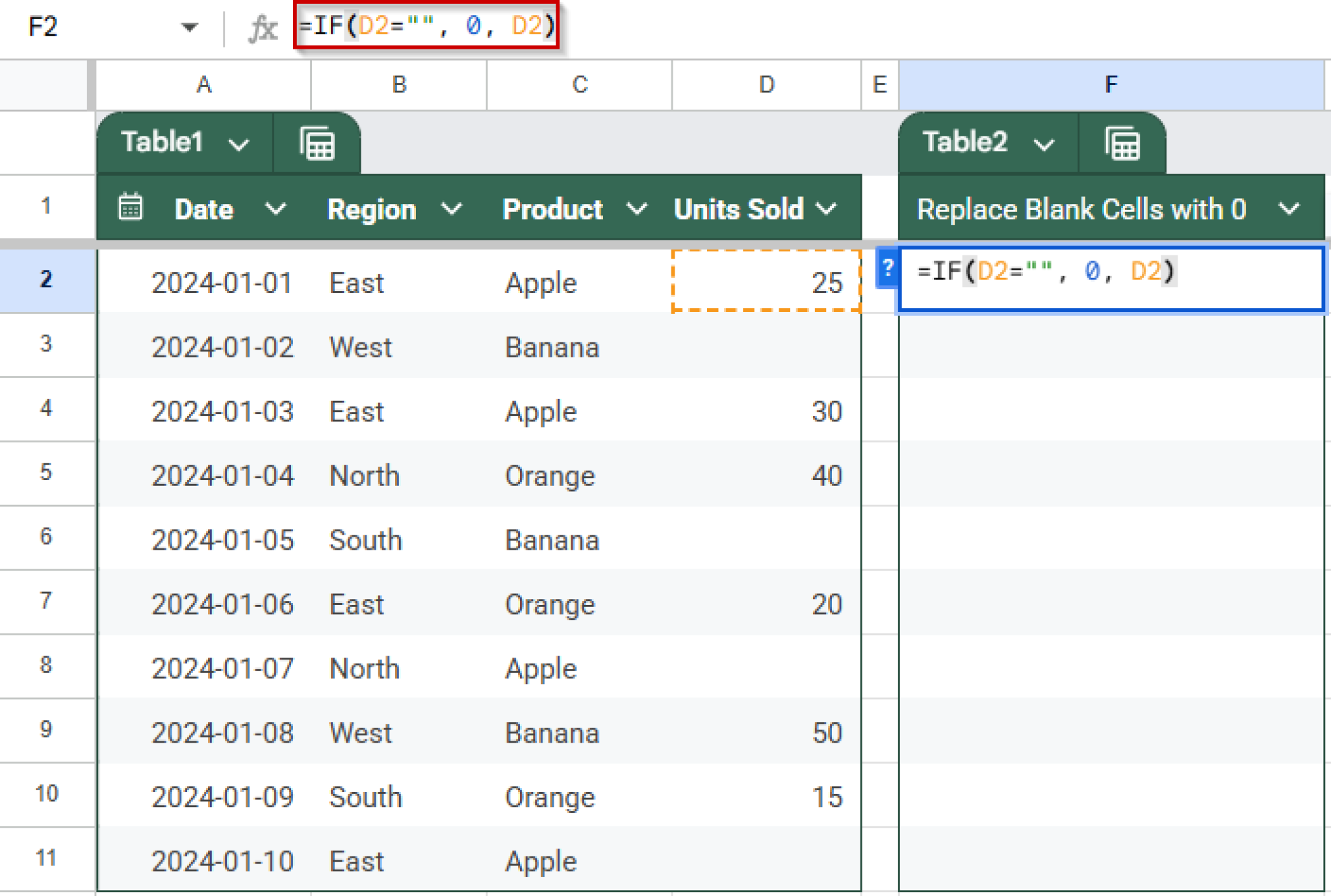Open Replace Blank Cells column dropdown
The height and width of the screenshot is (896, 1331).
coord(1289,209)
